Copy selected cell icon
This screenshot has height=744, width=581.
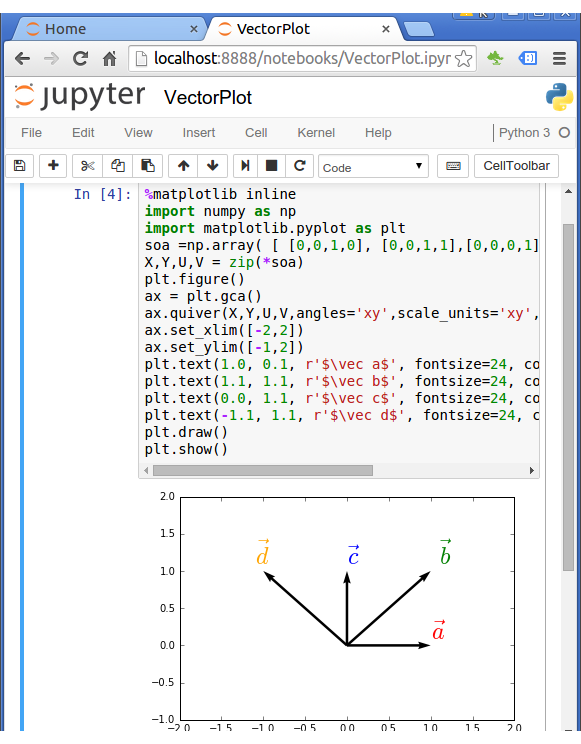tap(118, 166)
